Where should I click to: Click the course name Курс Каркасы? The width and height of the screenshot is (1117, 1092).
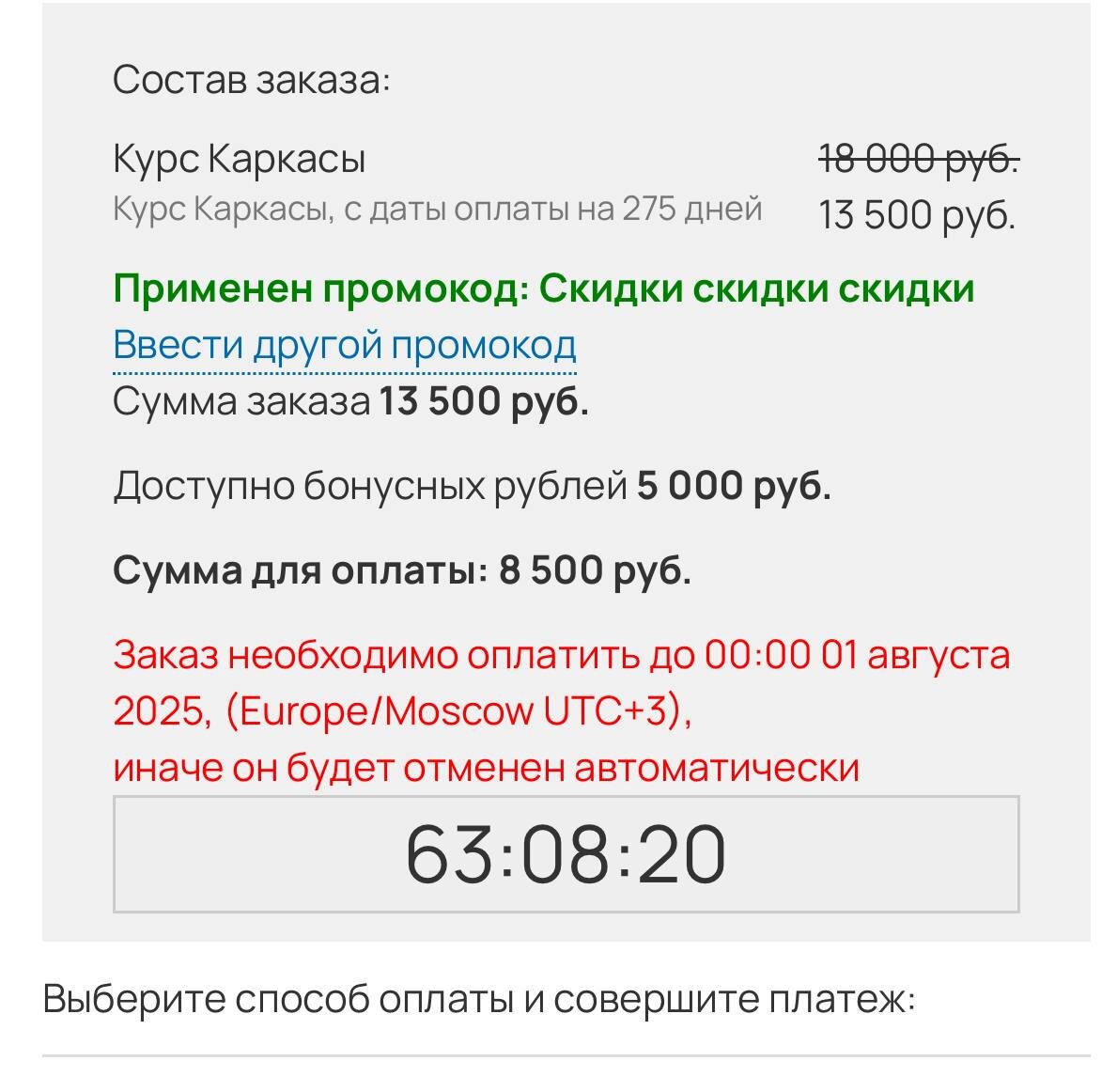click(x=240, y=158)
